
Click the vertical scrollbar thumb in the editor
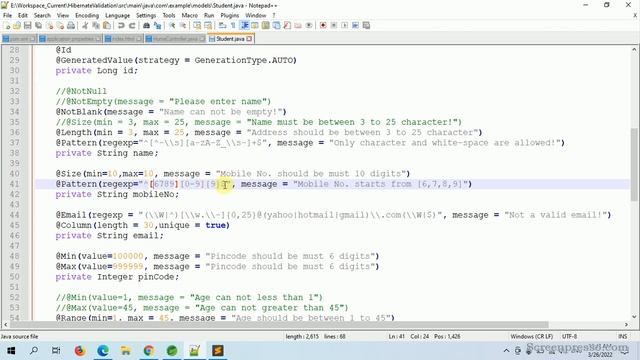click(x=634, y=164)
